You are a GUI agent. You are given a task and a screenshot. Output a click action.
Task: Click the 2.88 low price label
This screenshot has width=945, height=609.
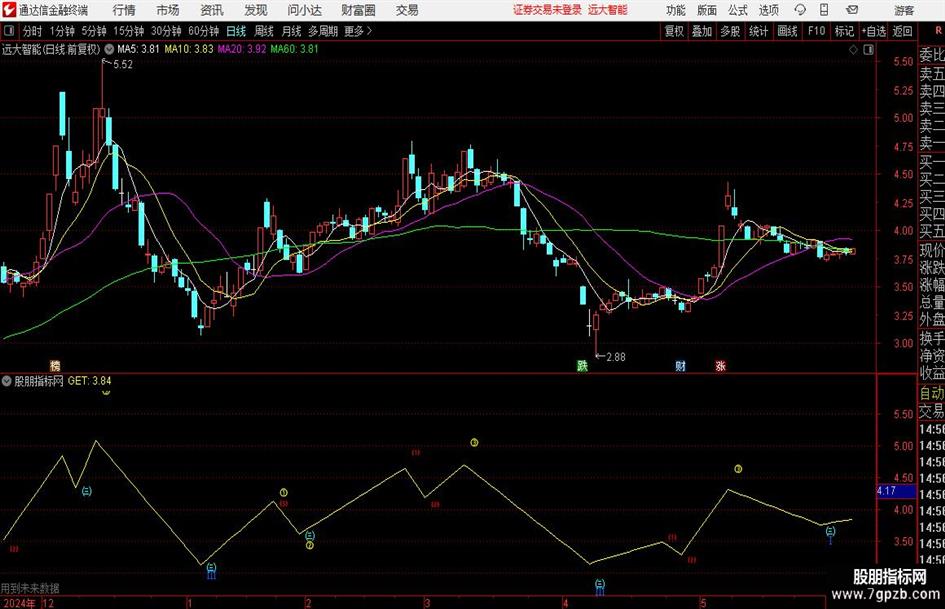[x=615, y=357]
